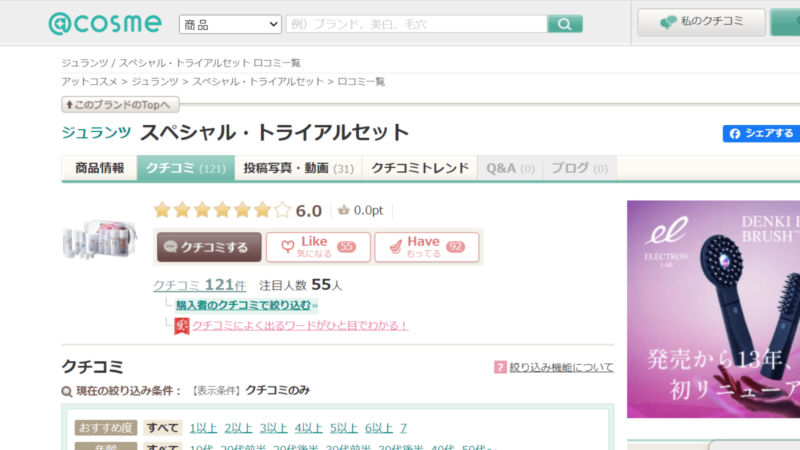Open クチコミによく出るワード link
The width and height of the screenshot is (800, 450).
(300, 325)
